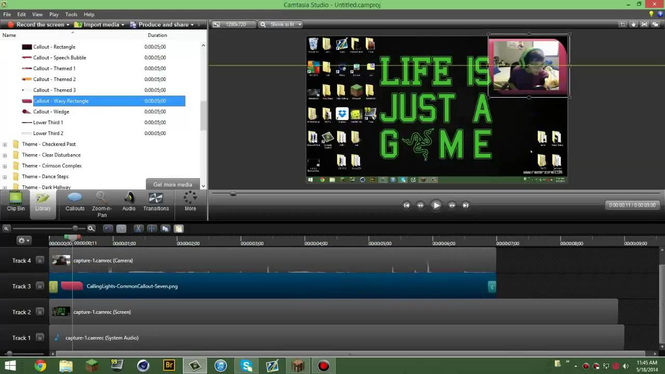The image size is (665, 374).
Task: Step forward in preview
Action: tap(452, 205)
